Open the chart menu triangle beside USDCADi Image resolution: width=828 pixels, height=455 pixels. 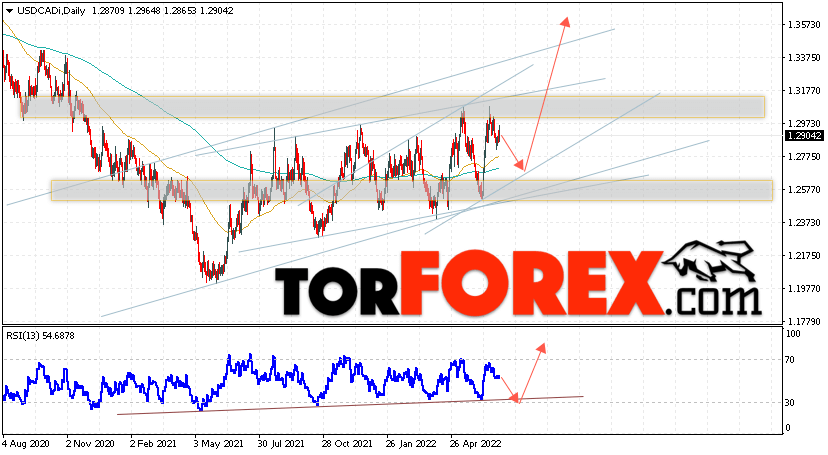[x=10, y=11]
